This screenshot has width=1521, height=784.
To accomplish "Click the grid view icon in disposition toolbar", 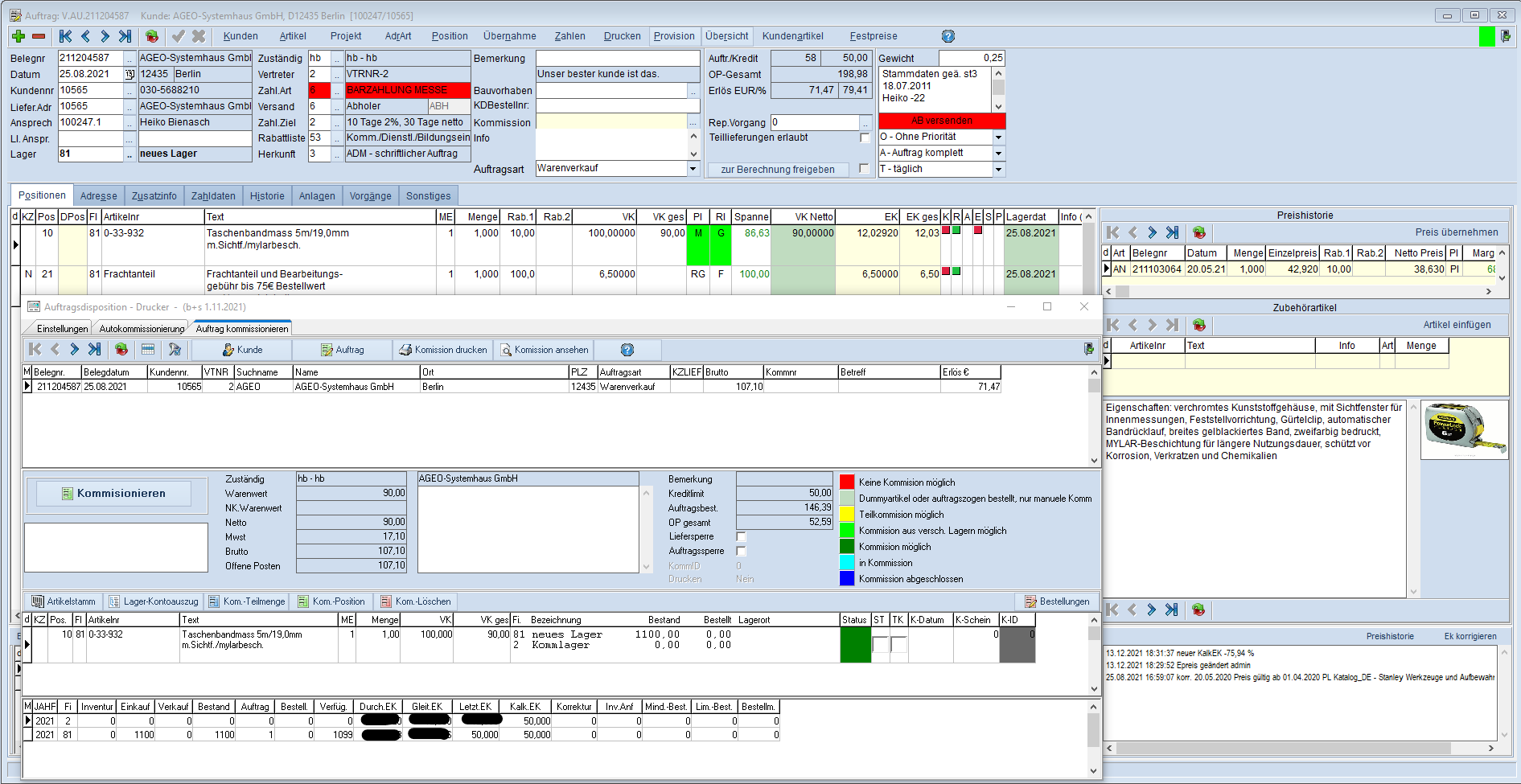I will 148,350.
